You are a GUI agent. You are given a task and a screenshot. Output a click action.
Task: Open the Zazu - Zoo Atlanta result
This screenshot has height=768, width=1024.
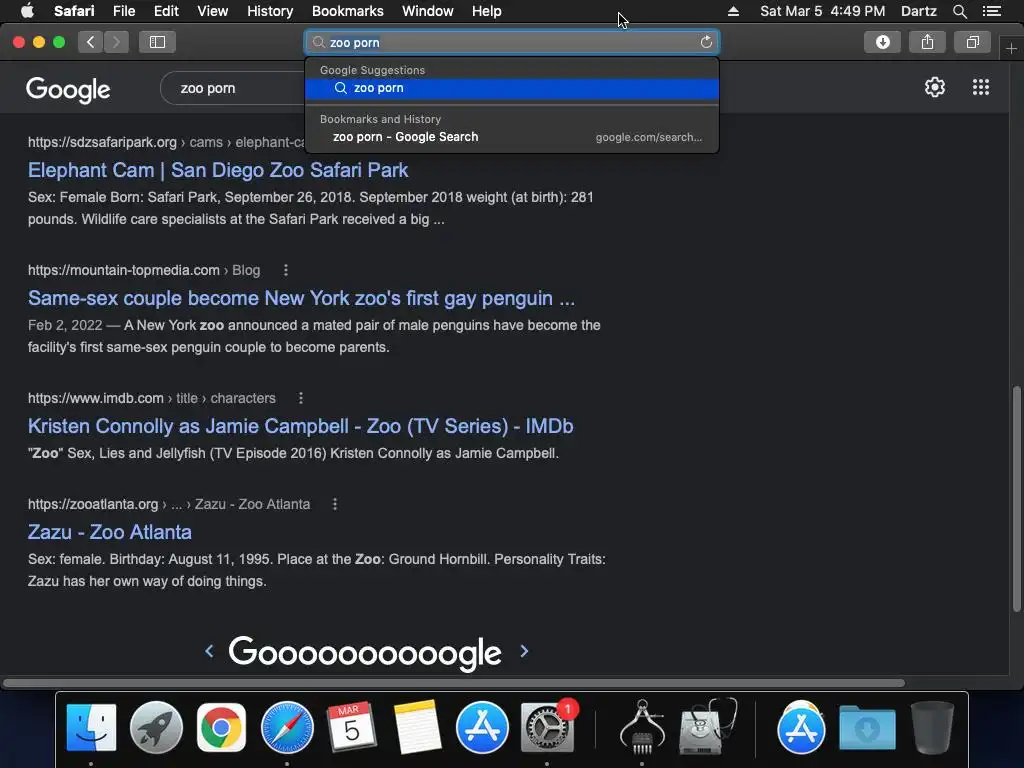(x=110, y=532)
